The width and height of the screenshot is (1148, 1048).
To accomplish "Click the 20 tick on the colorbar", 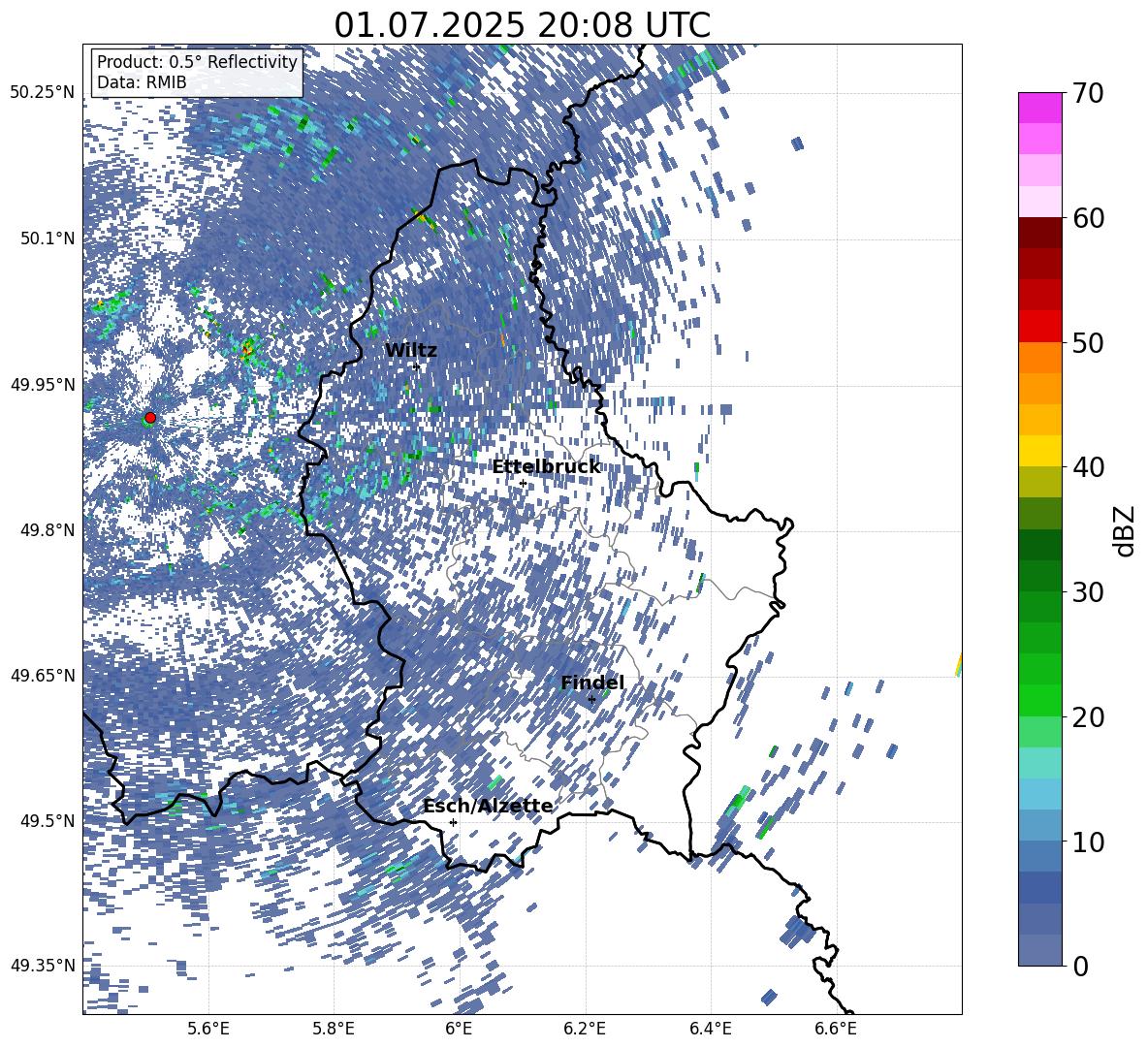I will click(1087, 716).
